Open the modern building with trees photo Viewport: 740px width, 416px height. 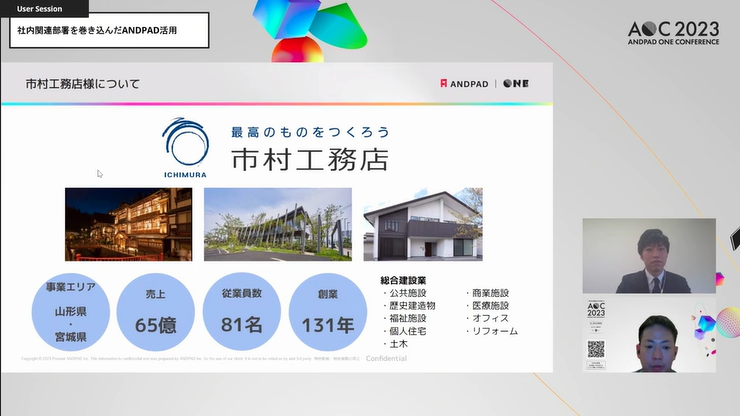click(278, 224)
